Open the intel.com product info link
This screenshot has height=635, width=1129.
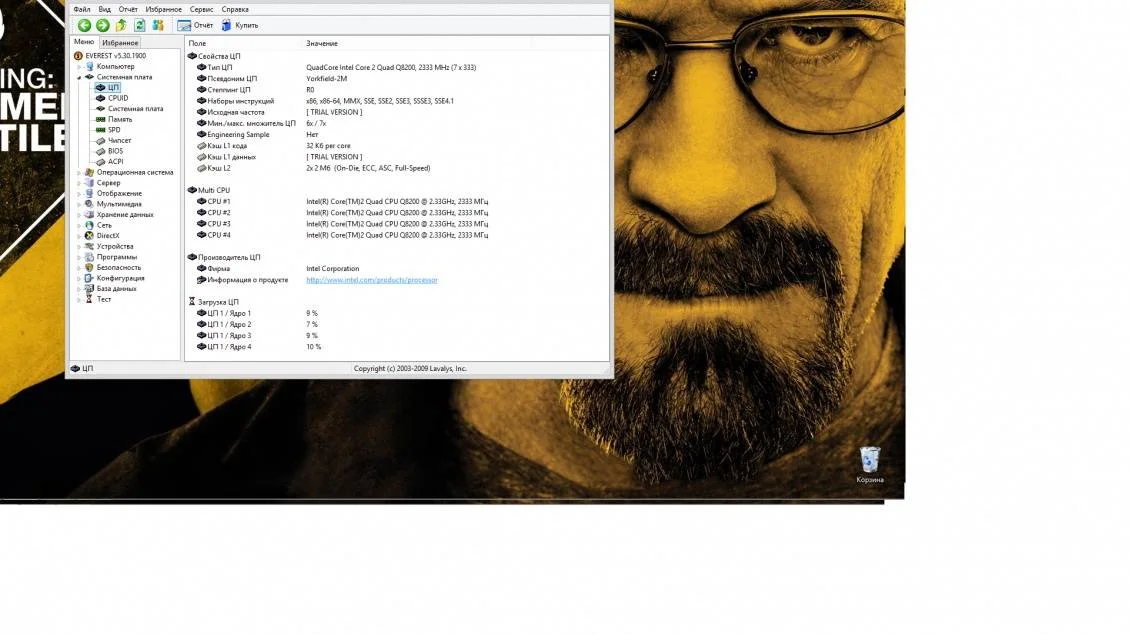coord(372,280)
